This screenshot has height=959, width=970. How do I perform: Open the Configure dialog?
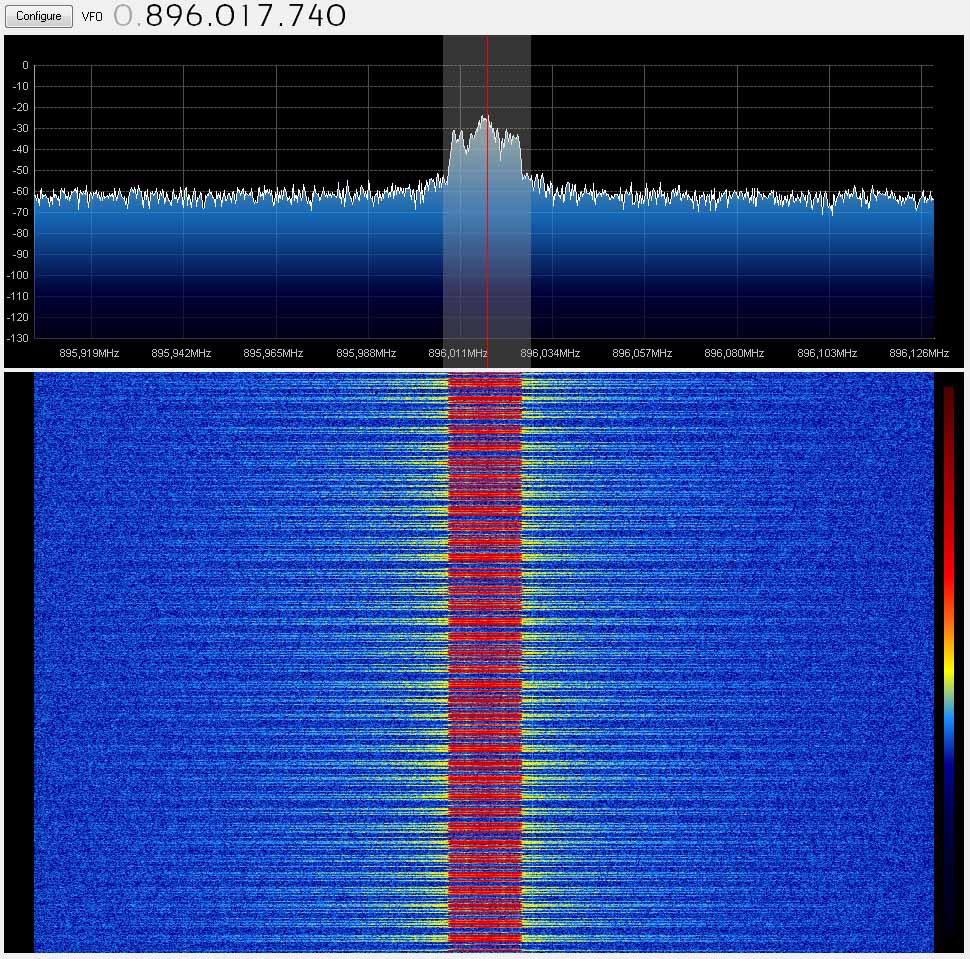(38, 16)
